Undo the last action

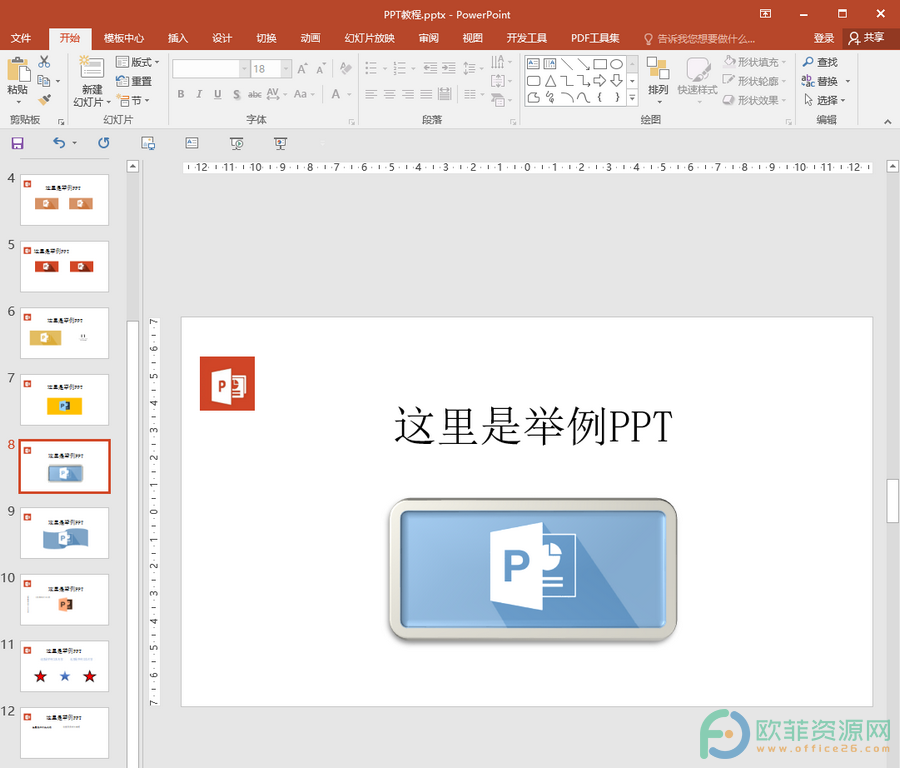[x=59, y=143]
